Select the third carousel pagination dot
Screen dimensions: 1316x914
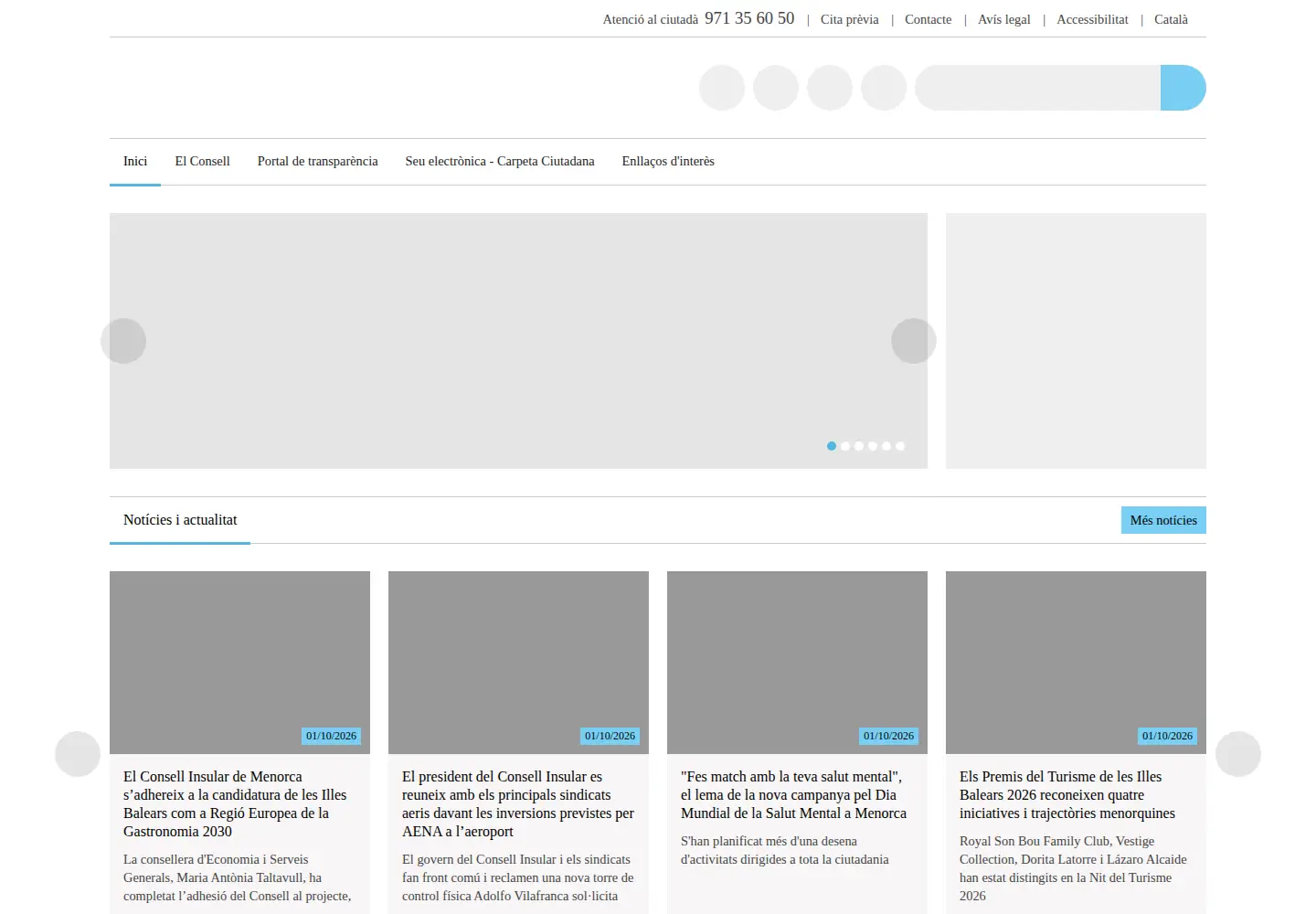(859, 446)
